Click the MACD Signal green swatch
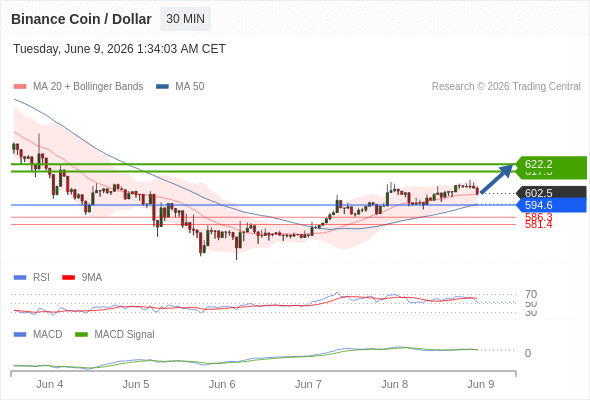 point(81,335)
